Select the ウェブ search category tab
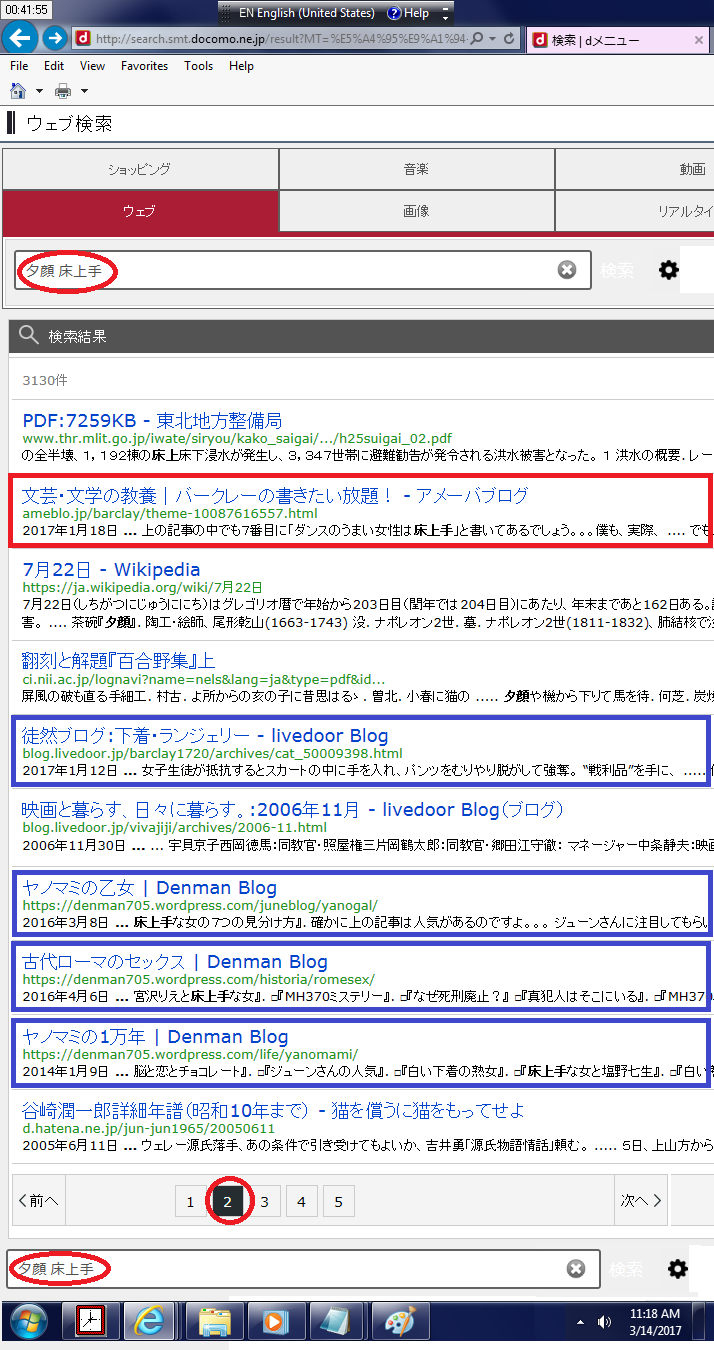The image size is (714, 1350). tap(140, 211)
